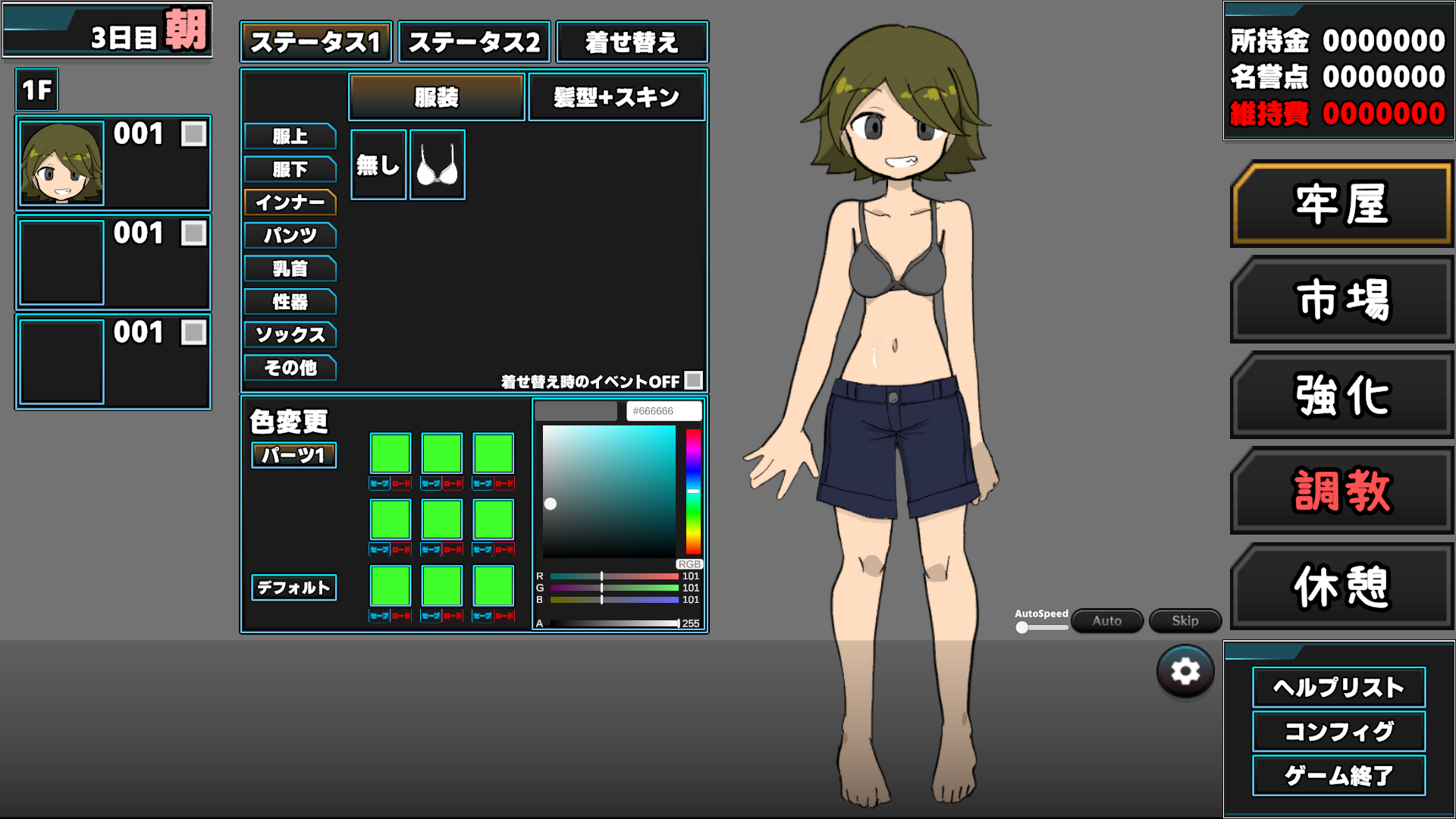The width and height of the screenshot is (1456, 819).
Task: Click the ロード button under the first green swatch
Action: (401, 484)
